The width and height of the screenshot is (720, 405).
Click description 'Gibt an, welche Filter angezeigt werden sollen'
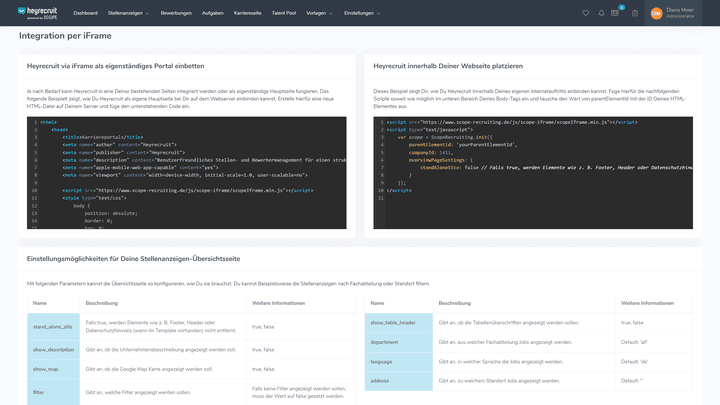click(x=138, y=393)
